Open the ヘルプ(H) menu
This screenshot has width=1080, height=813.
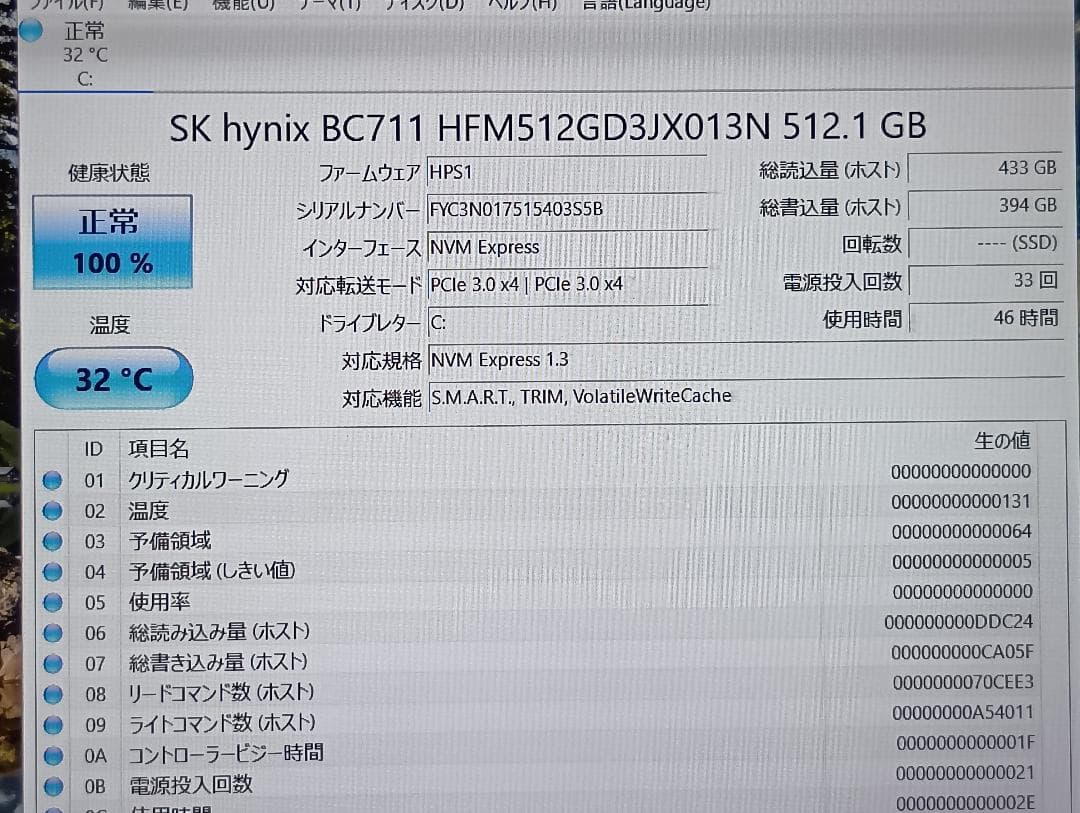521,5
